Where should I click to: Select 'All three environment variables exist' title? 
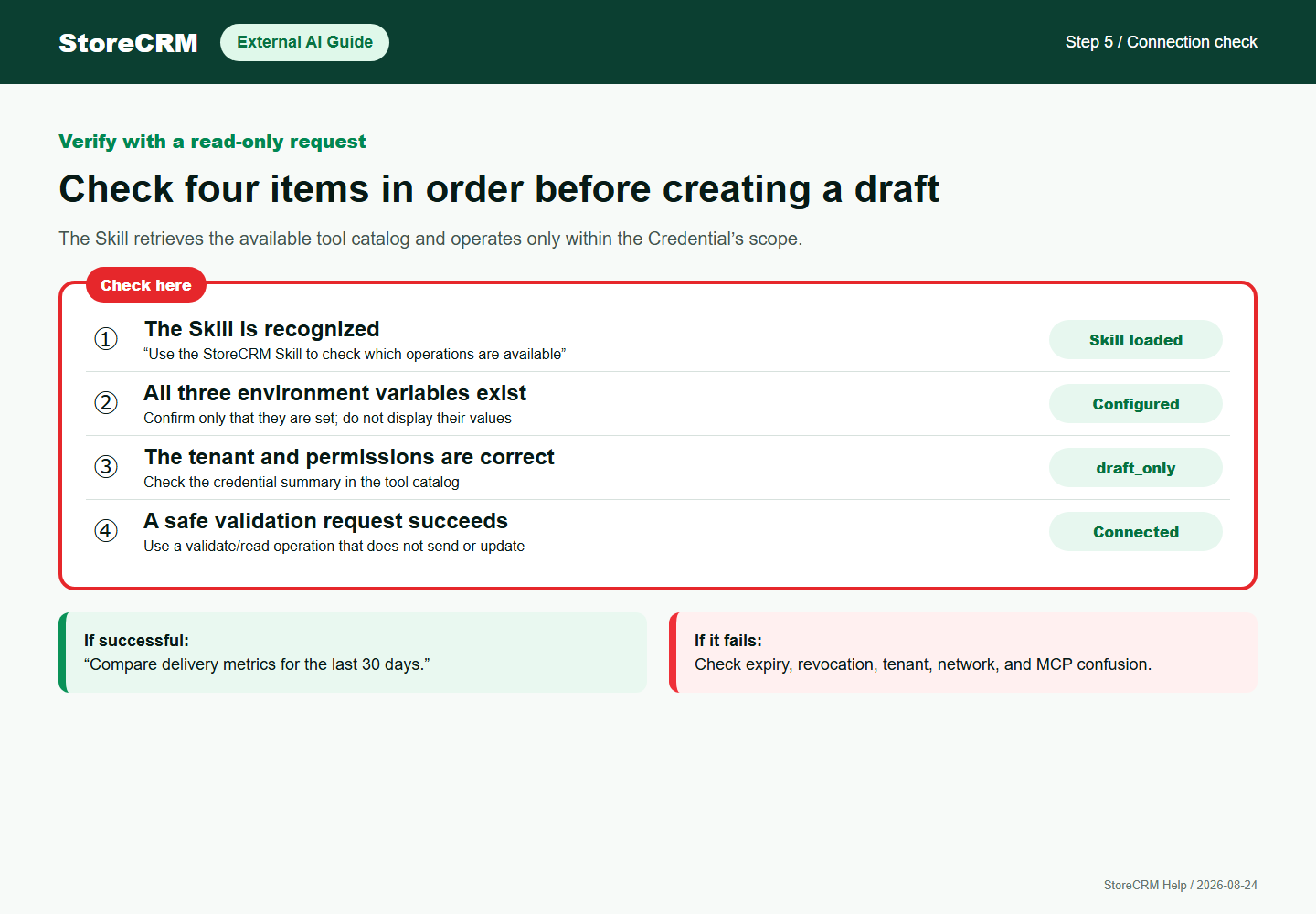pyautogui.click(x=335, y=393)
